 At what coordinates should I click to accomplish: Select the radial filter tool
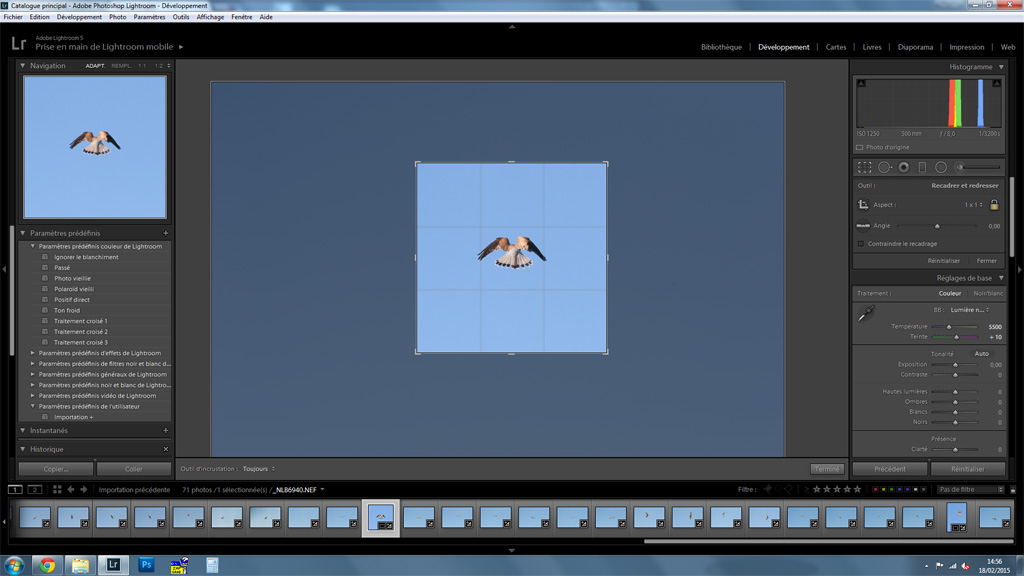(x=941, y=167)
